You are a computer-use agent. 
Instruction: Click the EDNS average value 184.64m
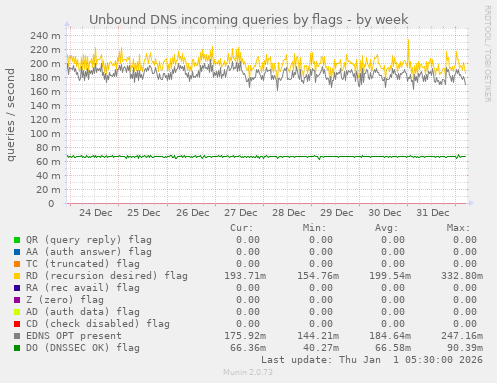[390, 336]
